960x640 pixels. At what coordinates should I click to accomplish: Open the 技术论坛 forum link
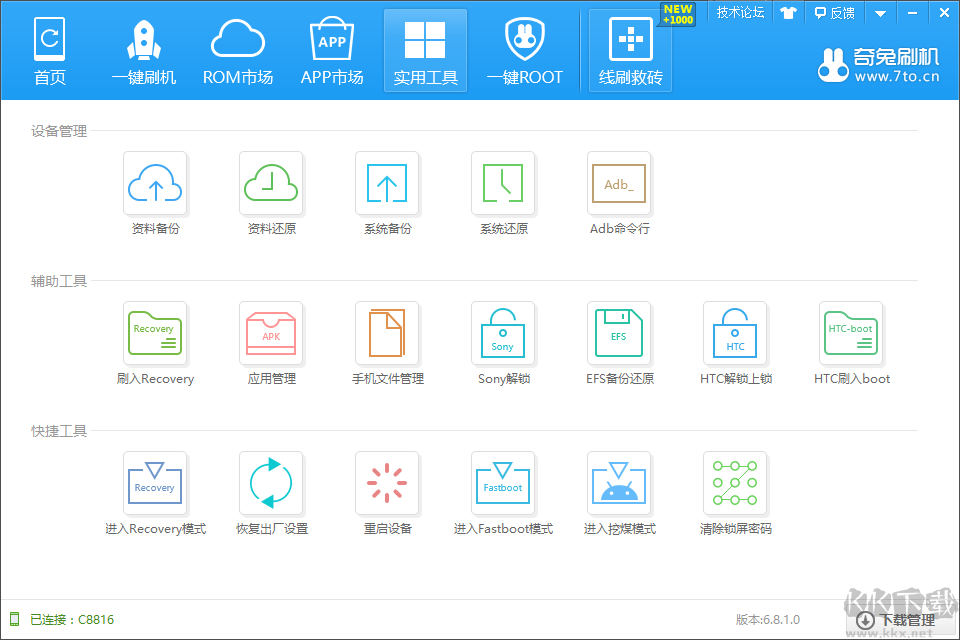740,13
